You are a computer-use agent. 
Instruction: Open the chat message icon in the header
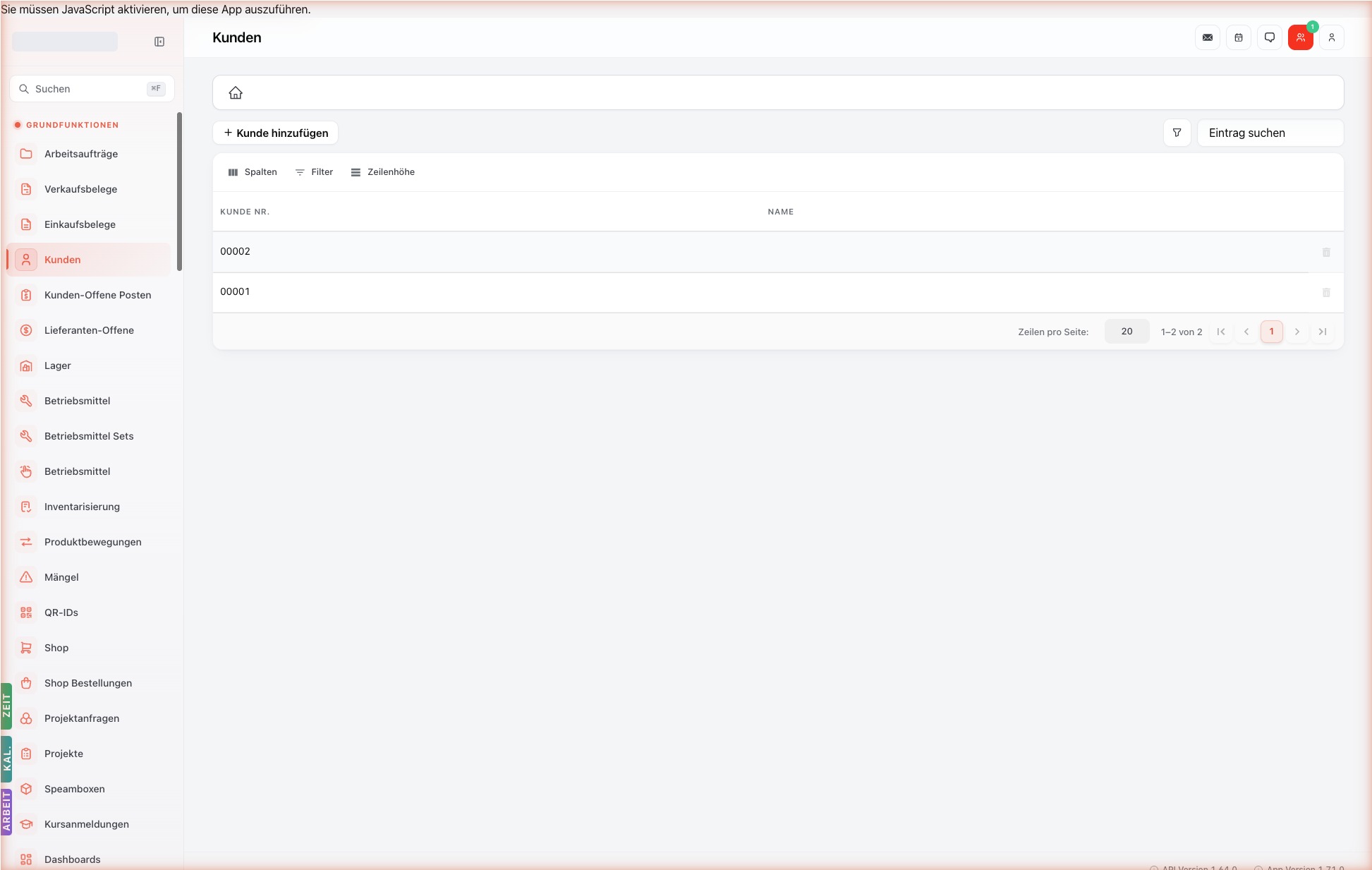(1270, 37)
